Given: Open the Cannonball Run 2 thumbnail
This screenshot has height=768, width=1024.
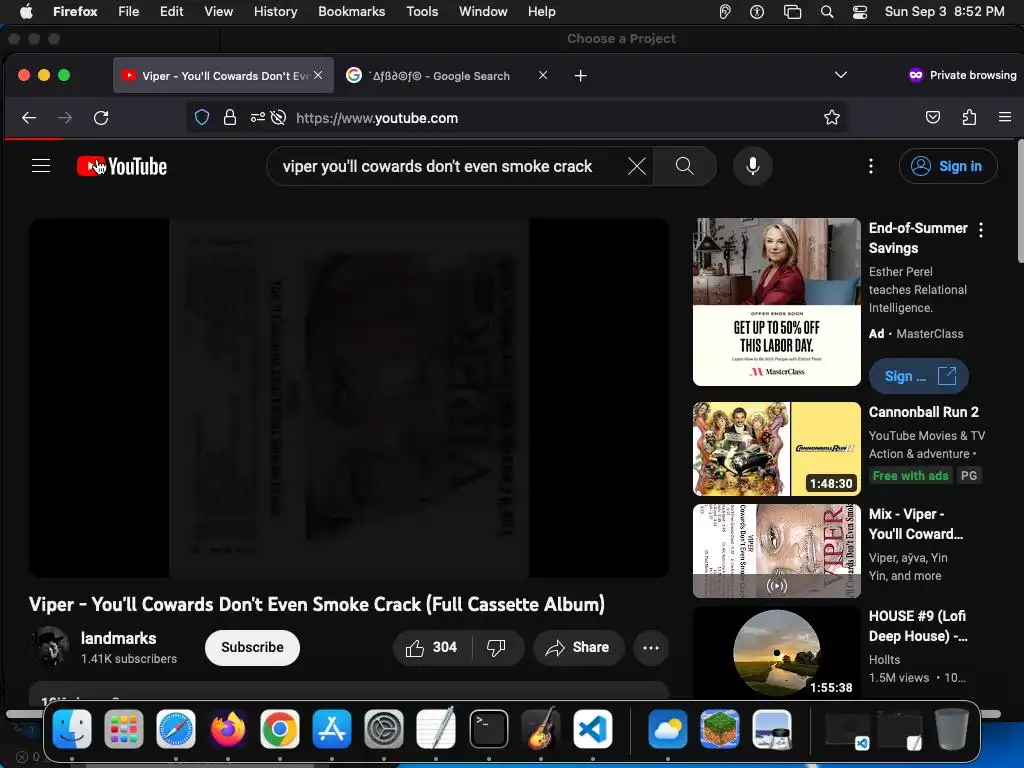Looking at the screenshot, I should [776, 449].
